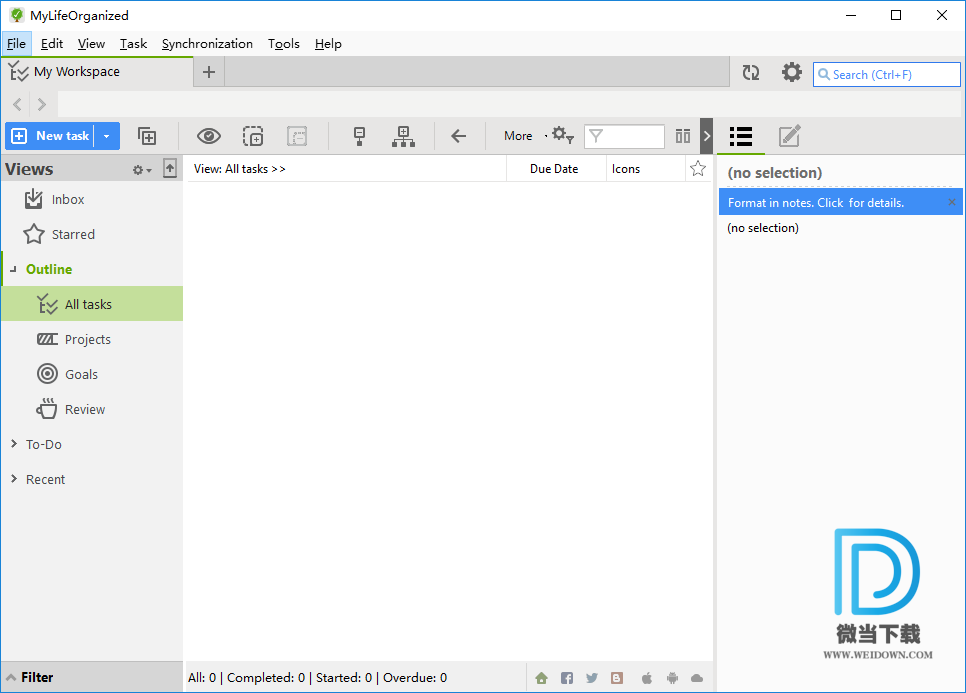This screenshot has height=693, width=966.
Task: Select the Goals view
Action: (x=92, y=375)
